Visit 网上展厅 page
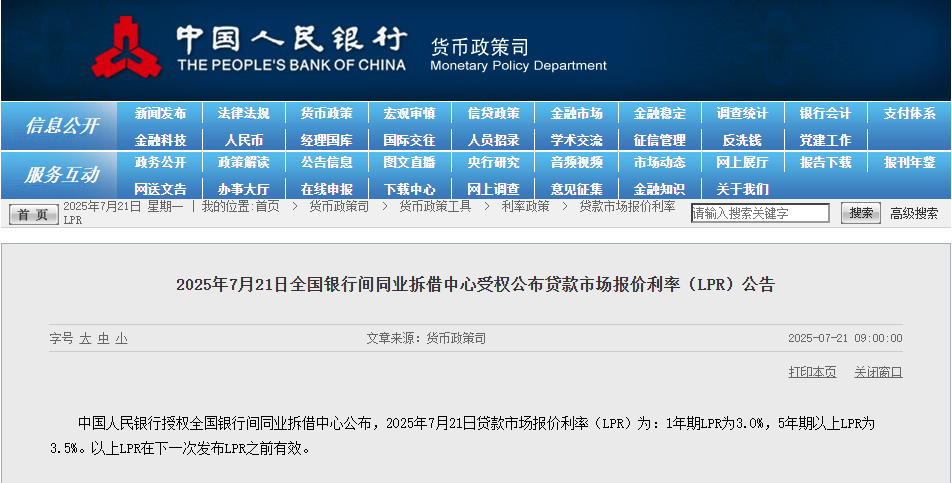The height and width of the screenshot is (483, 952). [x=743, y=163]
